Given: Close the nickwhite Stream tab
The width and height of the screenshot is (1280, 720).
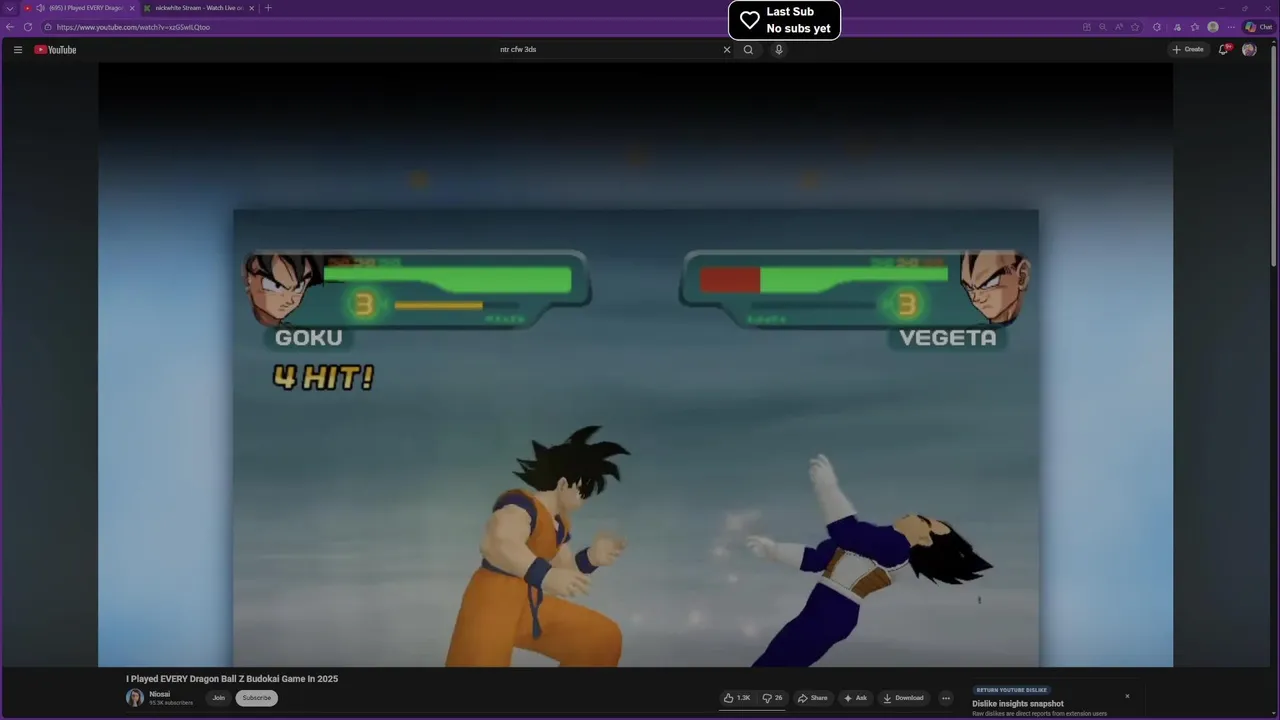Looking at the screenshot, I should click(x=252, y=8).
